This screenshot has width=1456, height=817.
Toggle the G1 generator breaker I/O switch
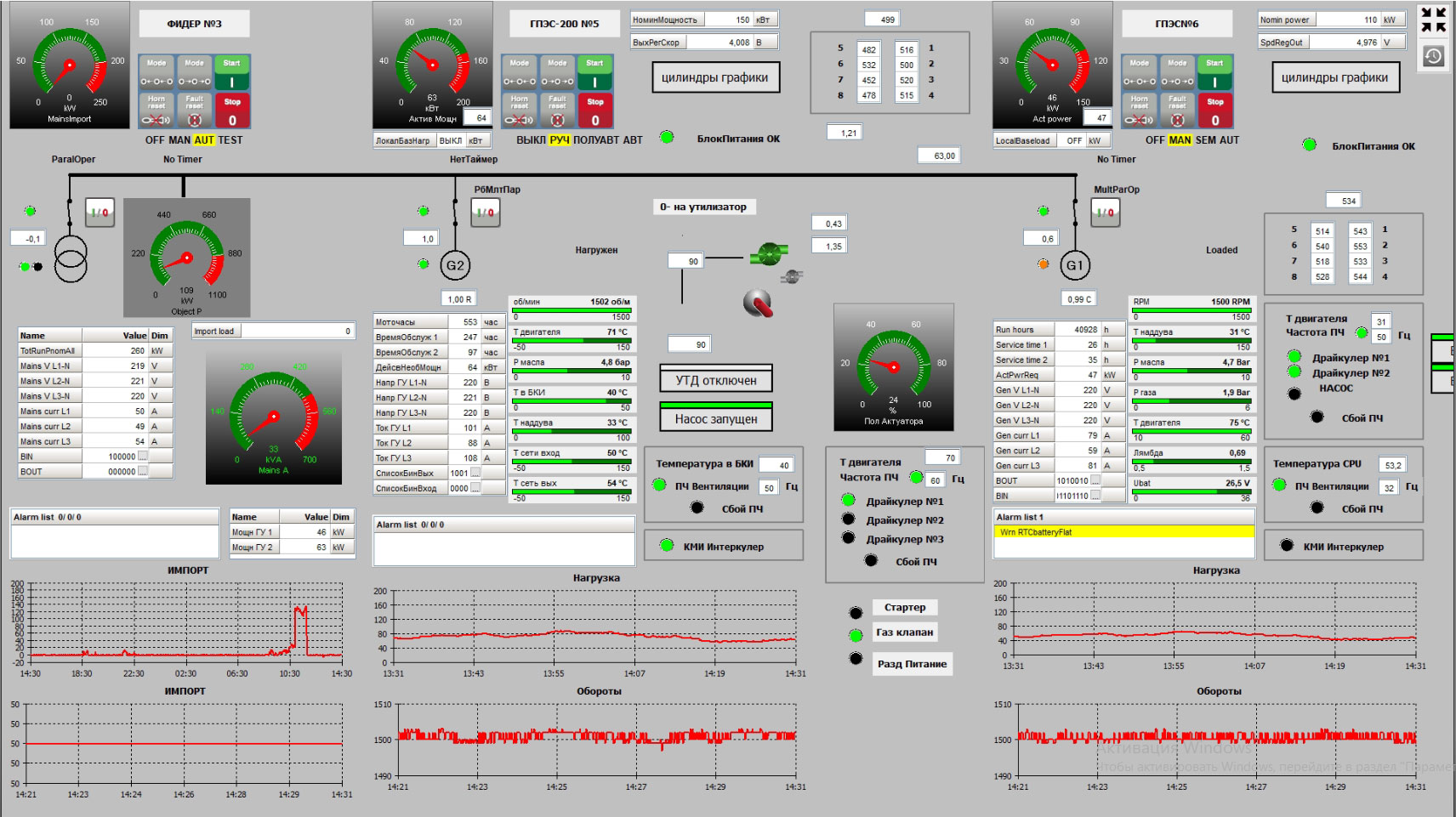click(x=1105, y=213)
